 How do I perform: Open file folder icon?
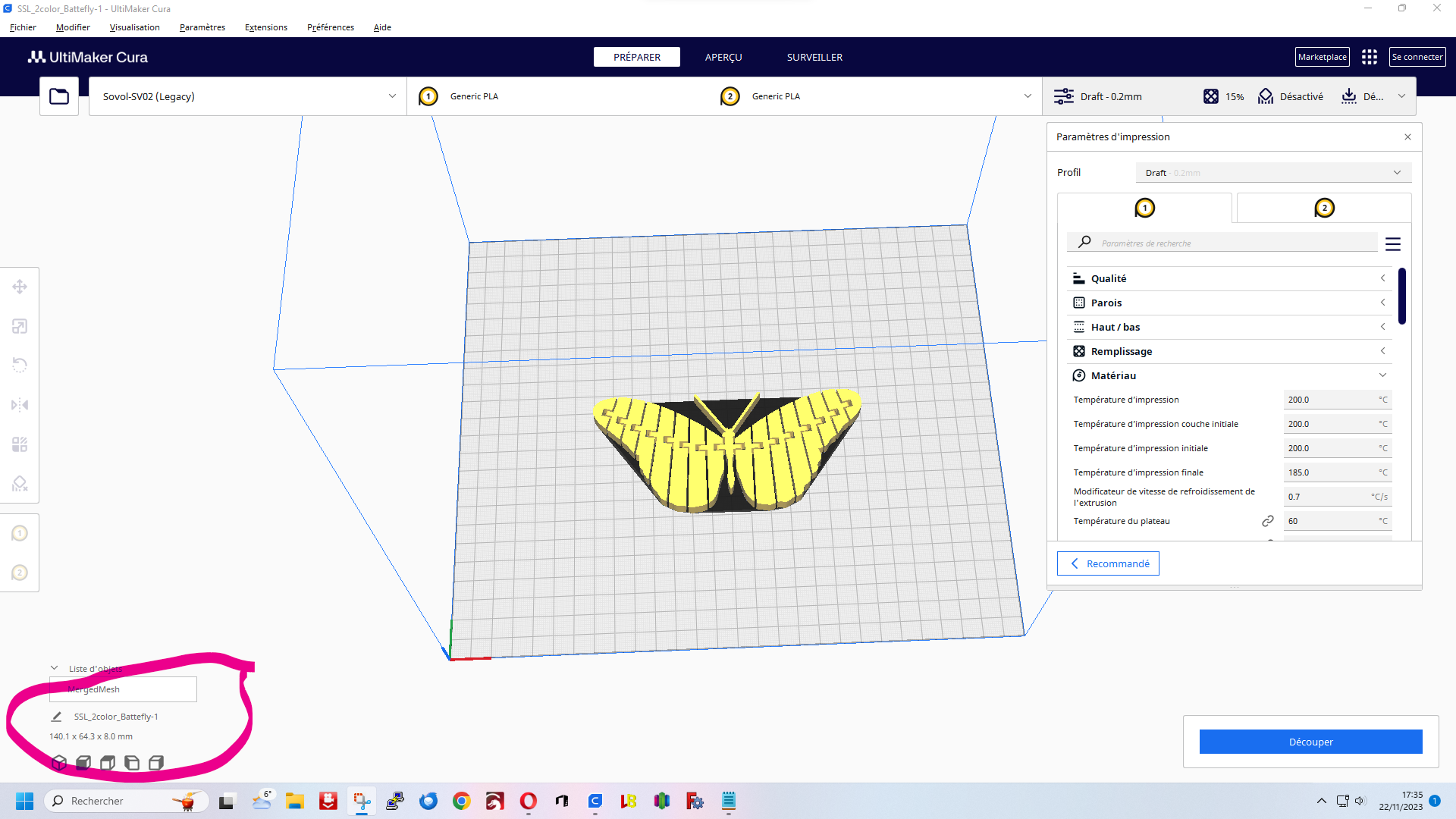point(59,96)
